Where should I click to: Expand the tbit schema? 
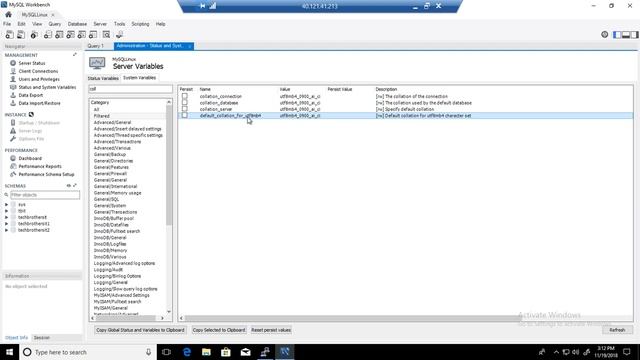click(x=6, y=211)
